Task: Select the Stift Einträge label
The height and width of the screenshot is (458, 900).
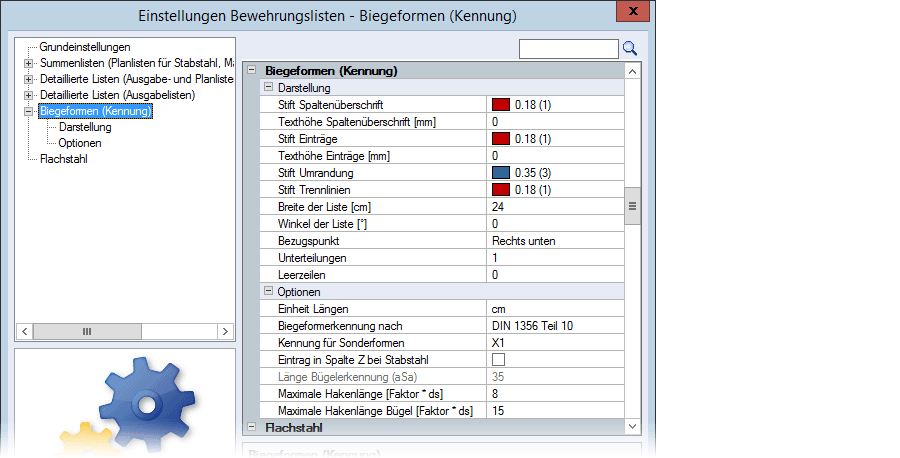Action: (x=308, y=138)
